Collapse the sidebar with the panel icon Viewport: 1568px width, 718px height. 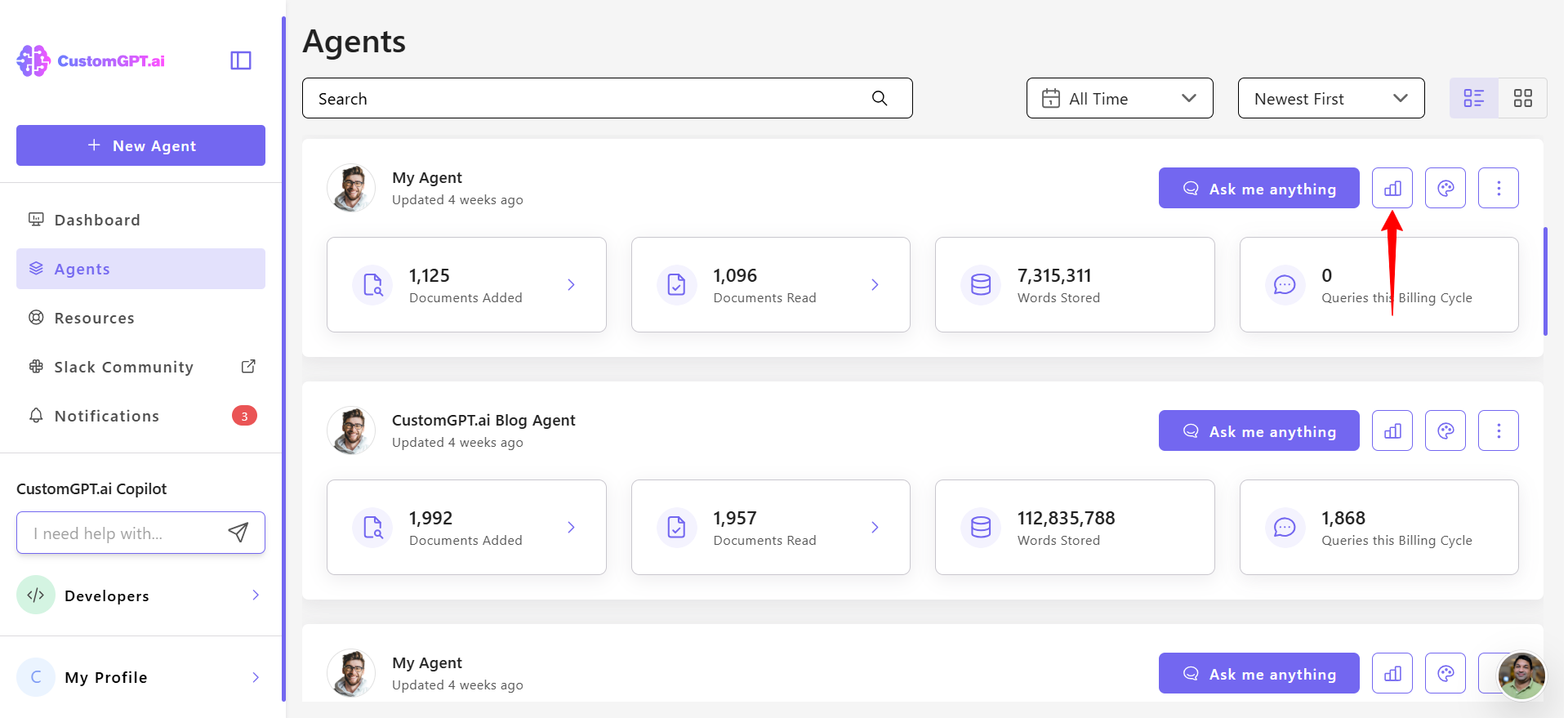tap(241, 60)
